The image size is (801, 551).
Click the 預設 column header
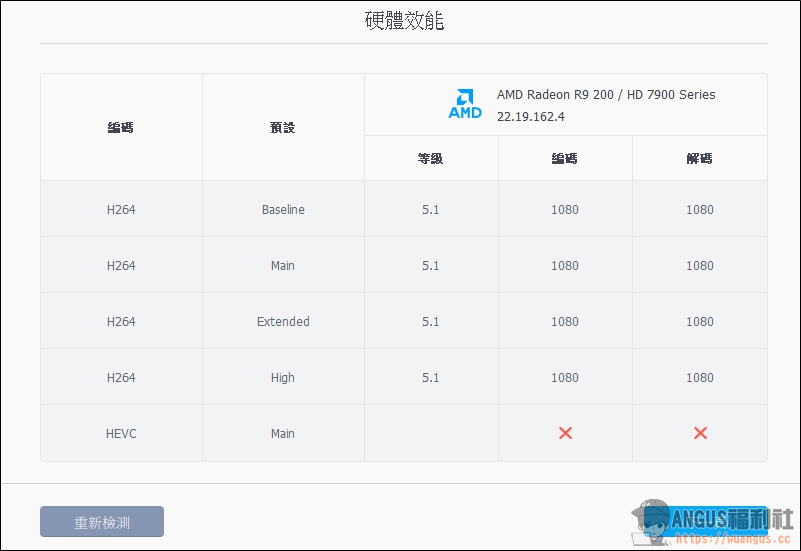pyautogui.click(x=282, y=127)
